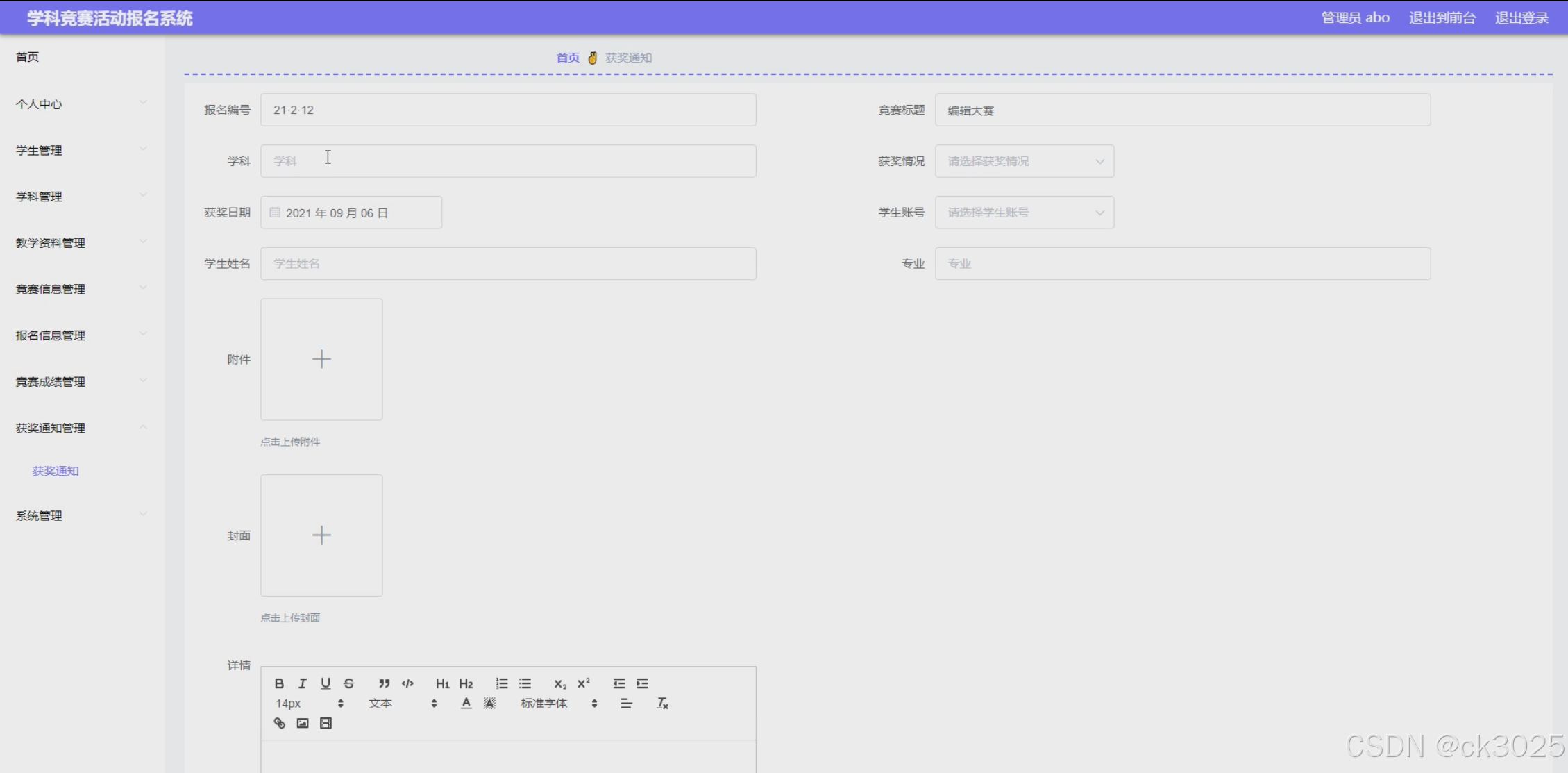Click the 退出登录 link
1568x773 pixels.
pos(1521,17)
